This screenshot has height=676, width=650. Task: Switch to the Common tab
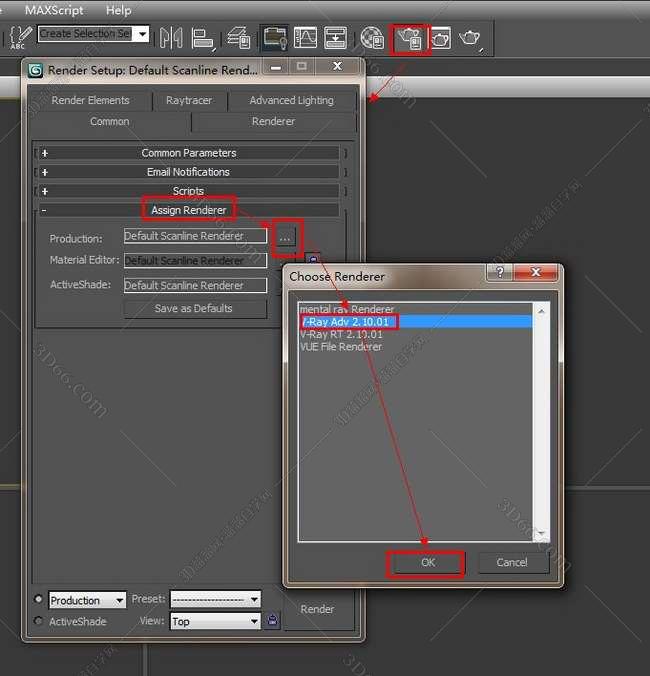pos(110,122)
